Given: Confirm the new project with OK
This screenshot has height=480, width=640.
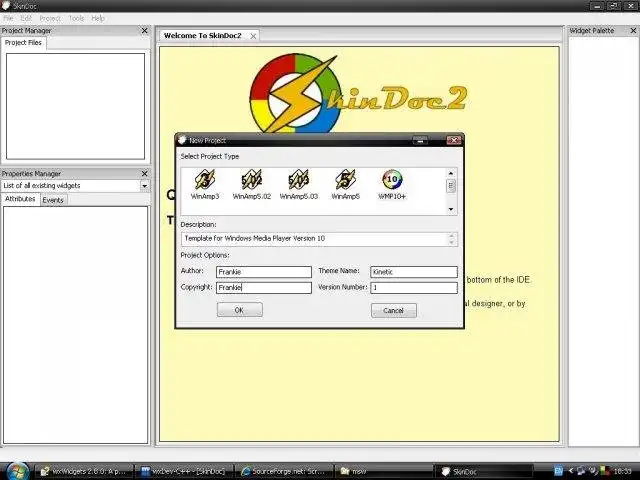Looking at the screenshot, I should 240,310.
